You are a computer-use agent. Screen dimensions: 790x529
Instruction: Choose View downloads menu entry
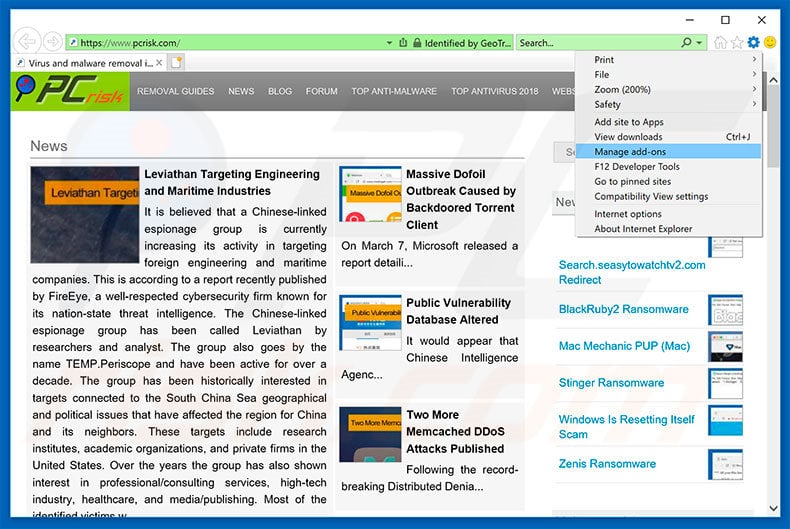click(x=669, y=137)
